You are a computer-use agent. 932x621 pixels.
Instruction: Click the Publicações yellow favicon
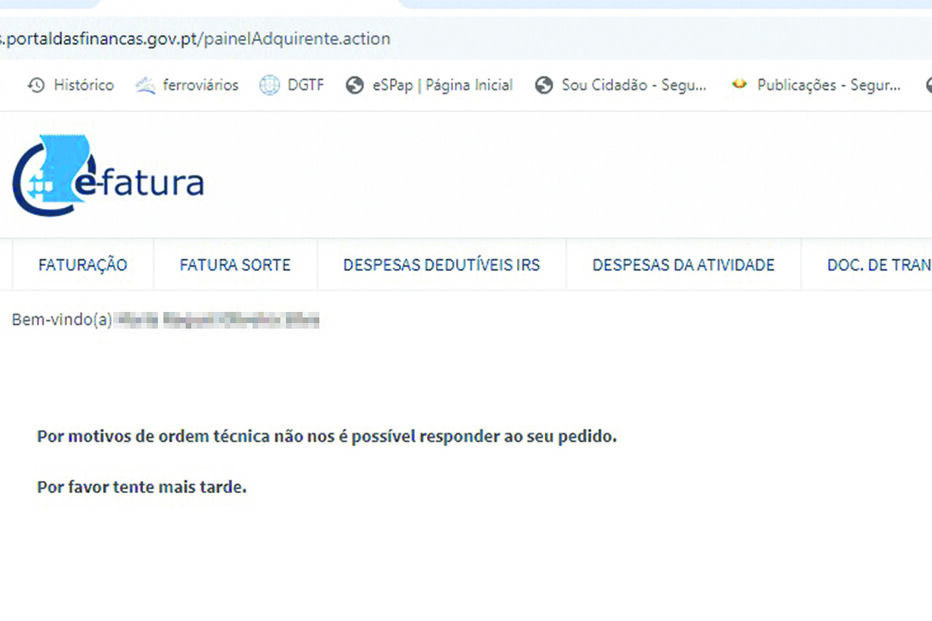[740, 85]
